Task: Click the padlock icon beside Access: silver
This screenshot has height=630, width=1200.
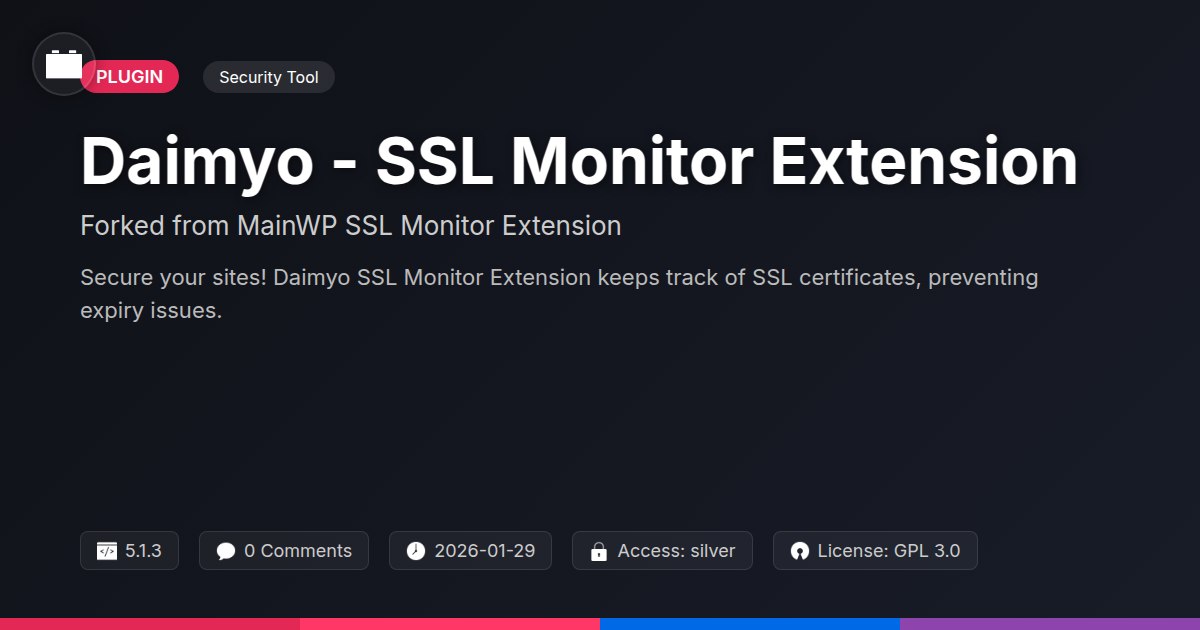Action: (x=599, y=551)
